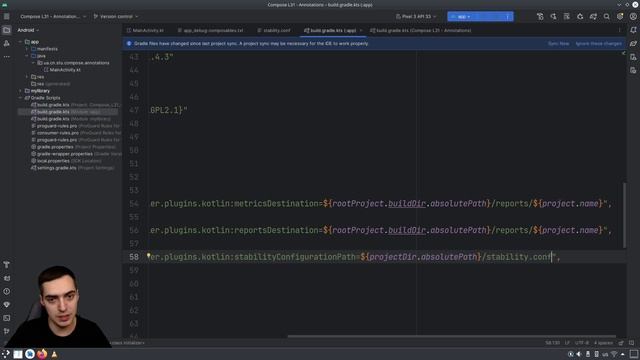Screen dimensions: 640x360
Task: Expand the manifests folder
Action: coord(27,49)
